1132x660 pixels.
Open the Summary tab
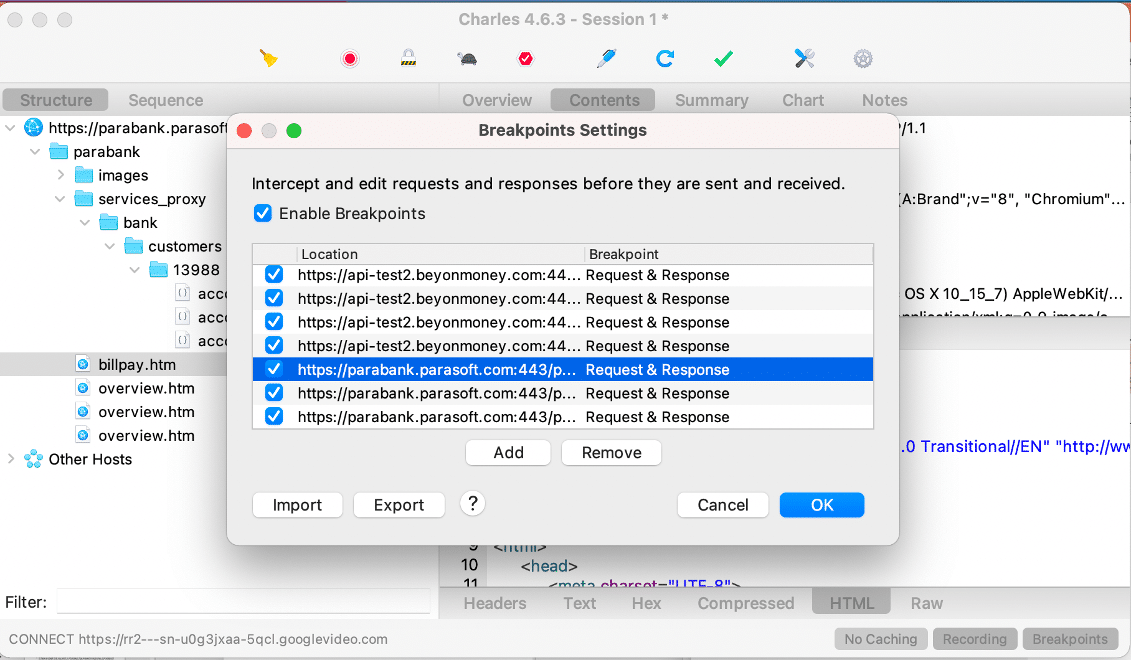(x=711, y=100)
